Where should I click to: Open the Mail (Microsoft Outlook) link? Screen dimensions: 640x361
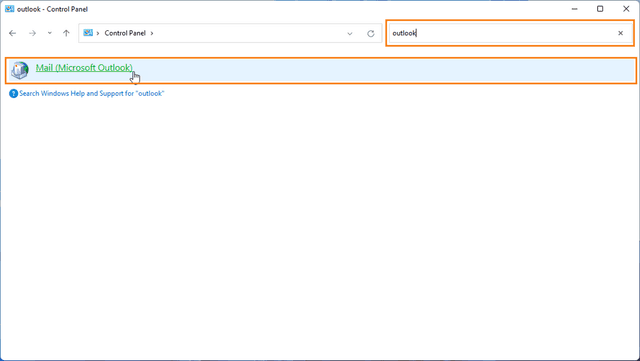pyautogui.click(x=84, y=68)
